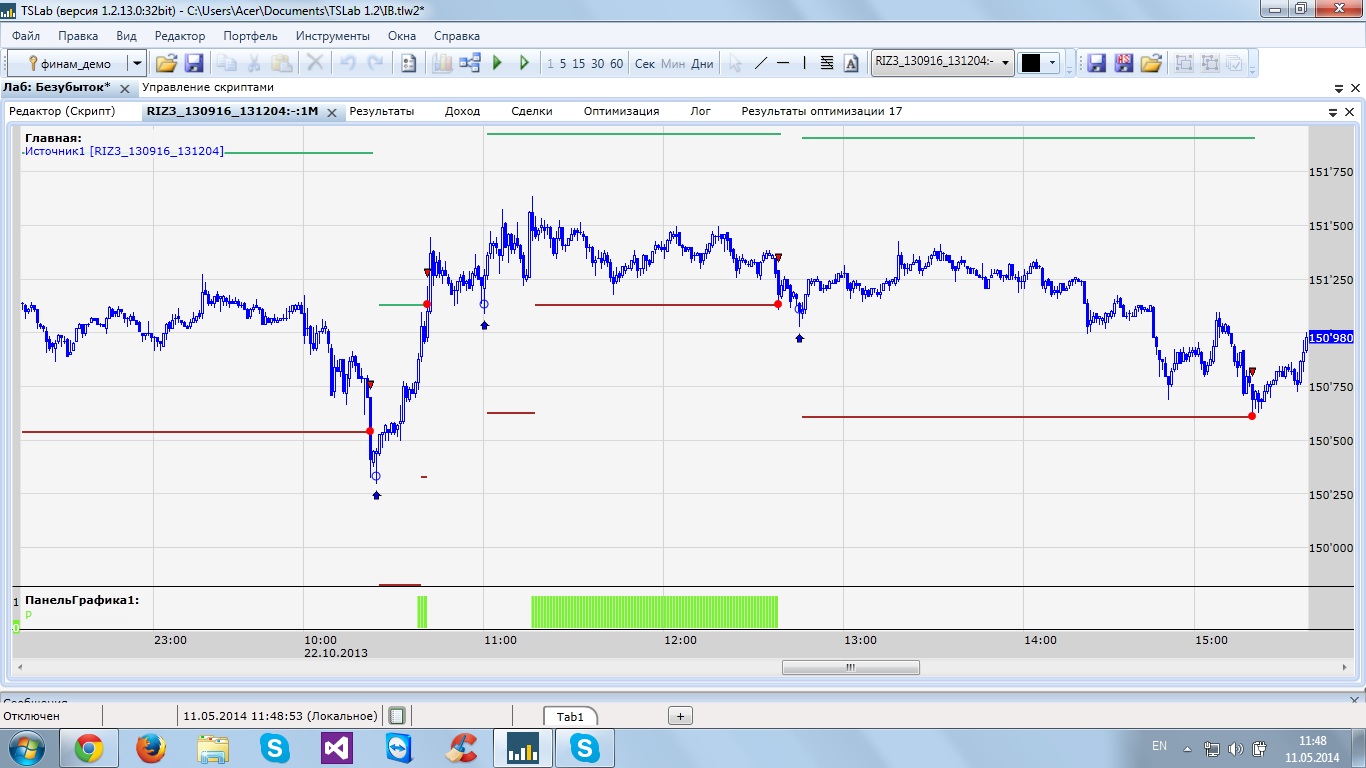This screenshot has height=768, width=1366.
Task: Select the horizontal line drawing tool
Action: [x=783, y=63]
